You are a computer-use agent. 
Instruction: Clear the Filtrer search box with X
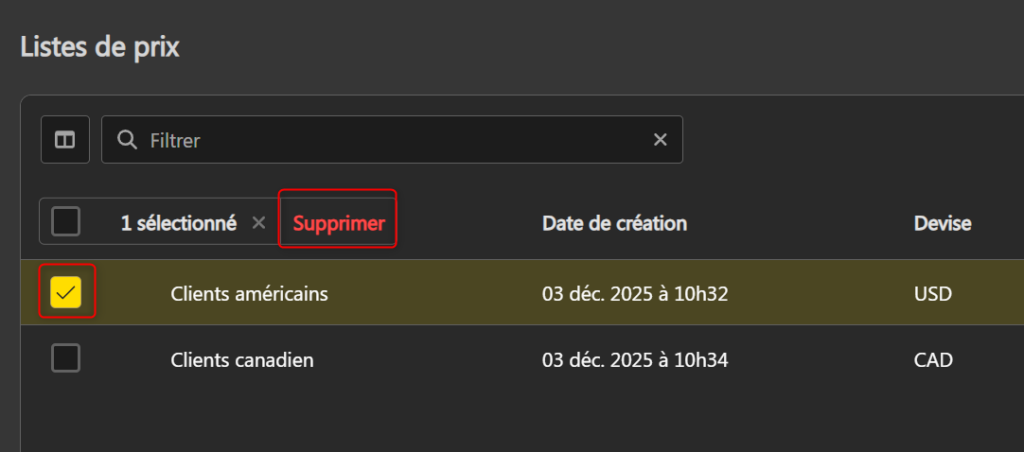pyautogui.click(x=660, y=140)
